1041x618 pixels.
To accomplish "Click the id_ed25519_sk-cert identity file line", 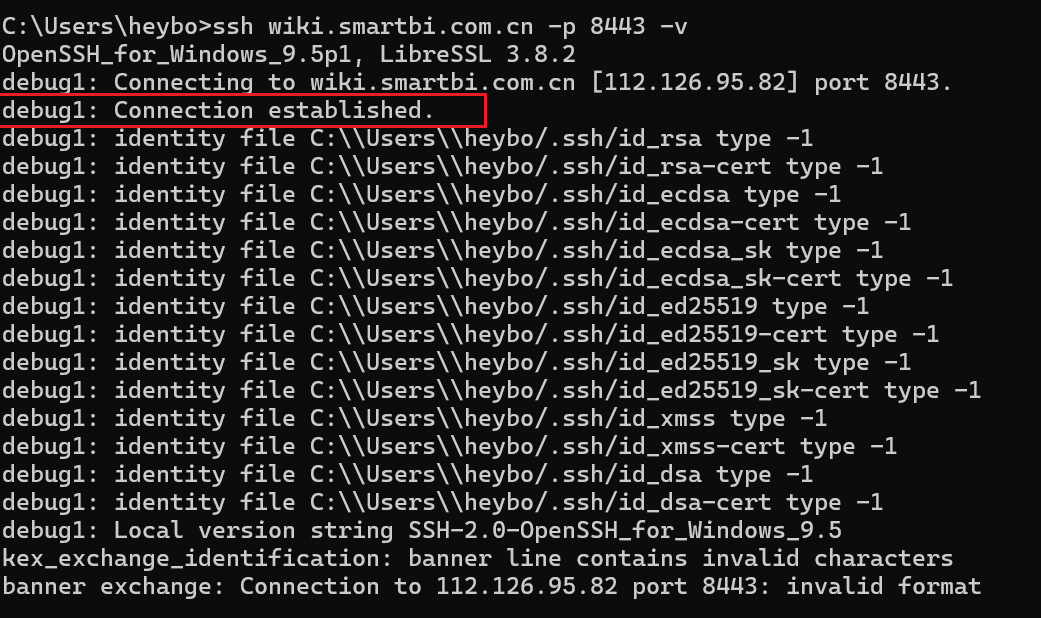I will (x=491, y=390).
